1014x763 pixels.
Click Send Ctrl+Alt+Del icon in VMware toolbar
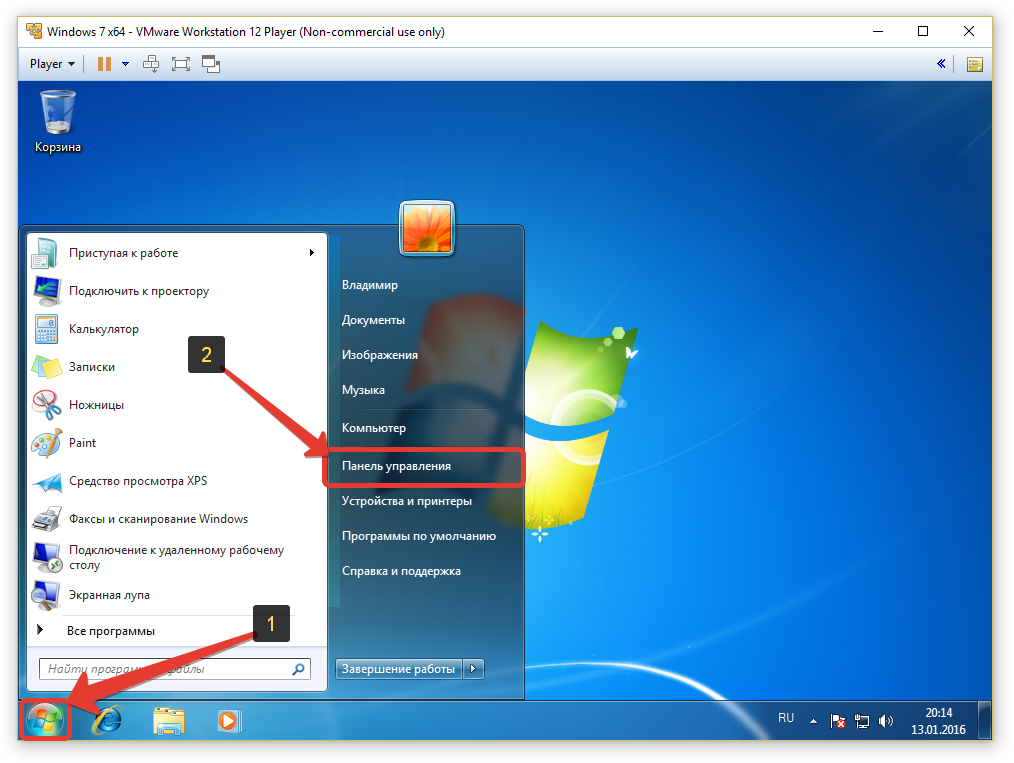151,64
